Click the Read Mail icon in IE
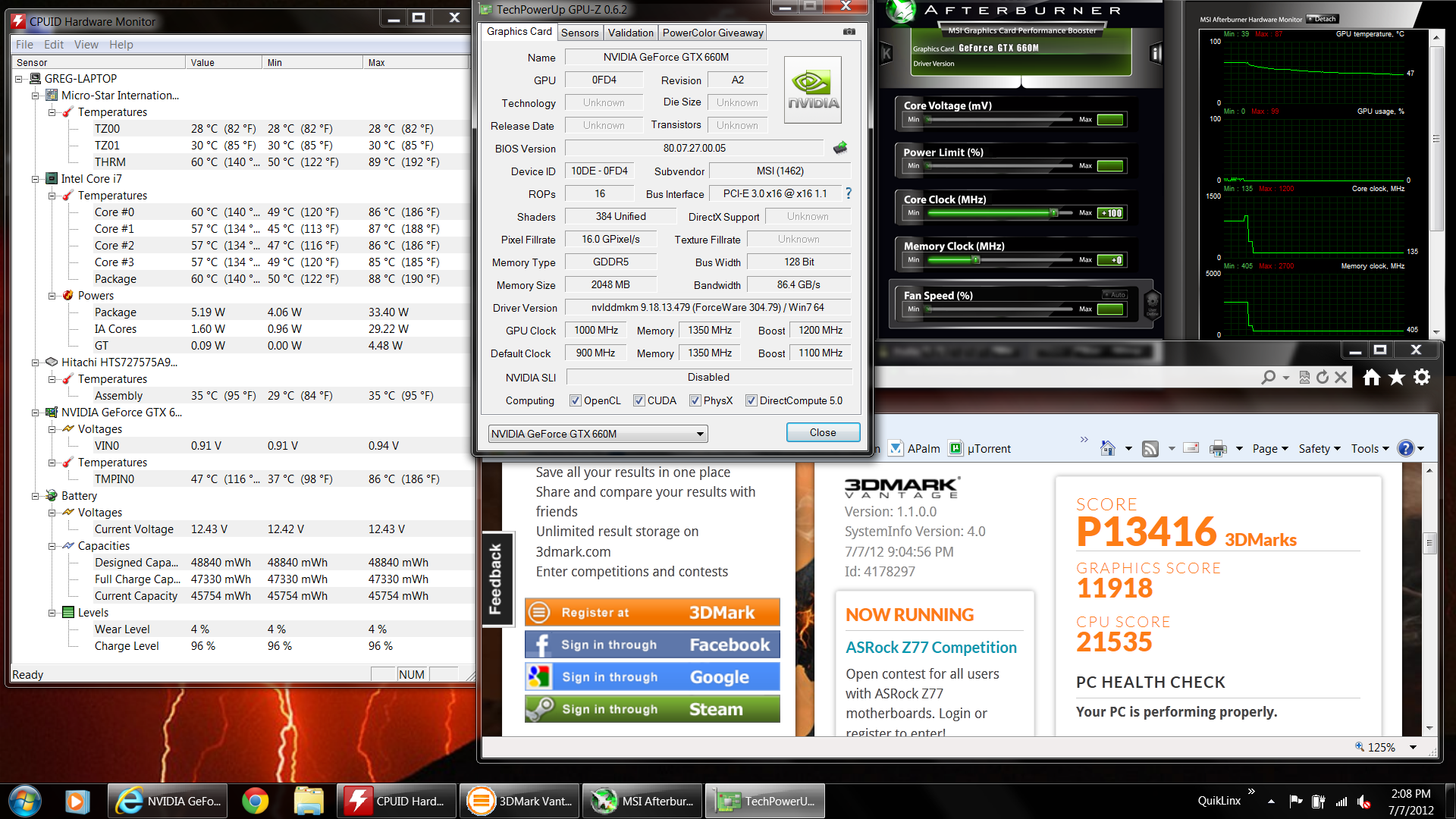The image size is (1456, 819). (x=1191, y=448)
